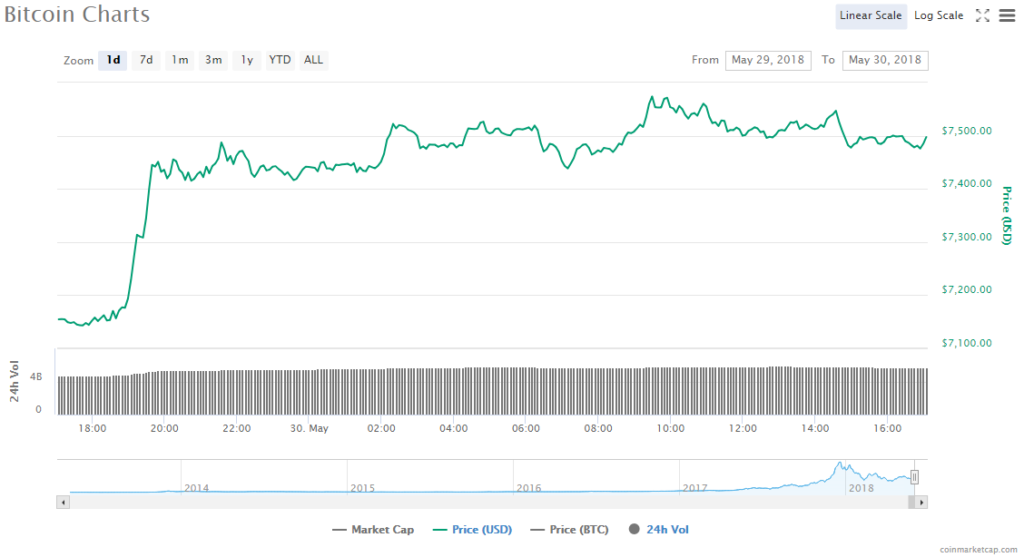Click the 18:00 time axis label
Viewport: 1024px width, 557px height.
(92, 428)
